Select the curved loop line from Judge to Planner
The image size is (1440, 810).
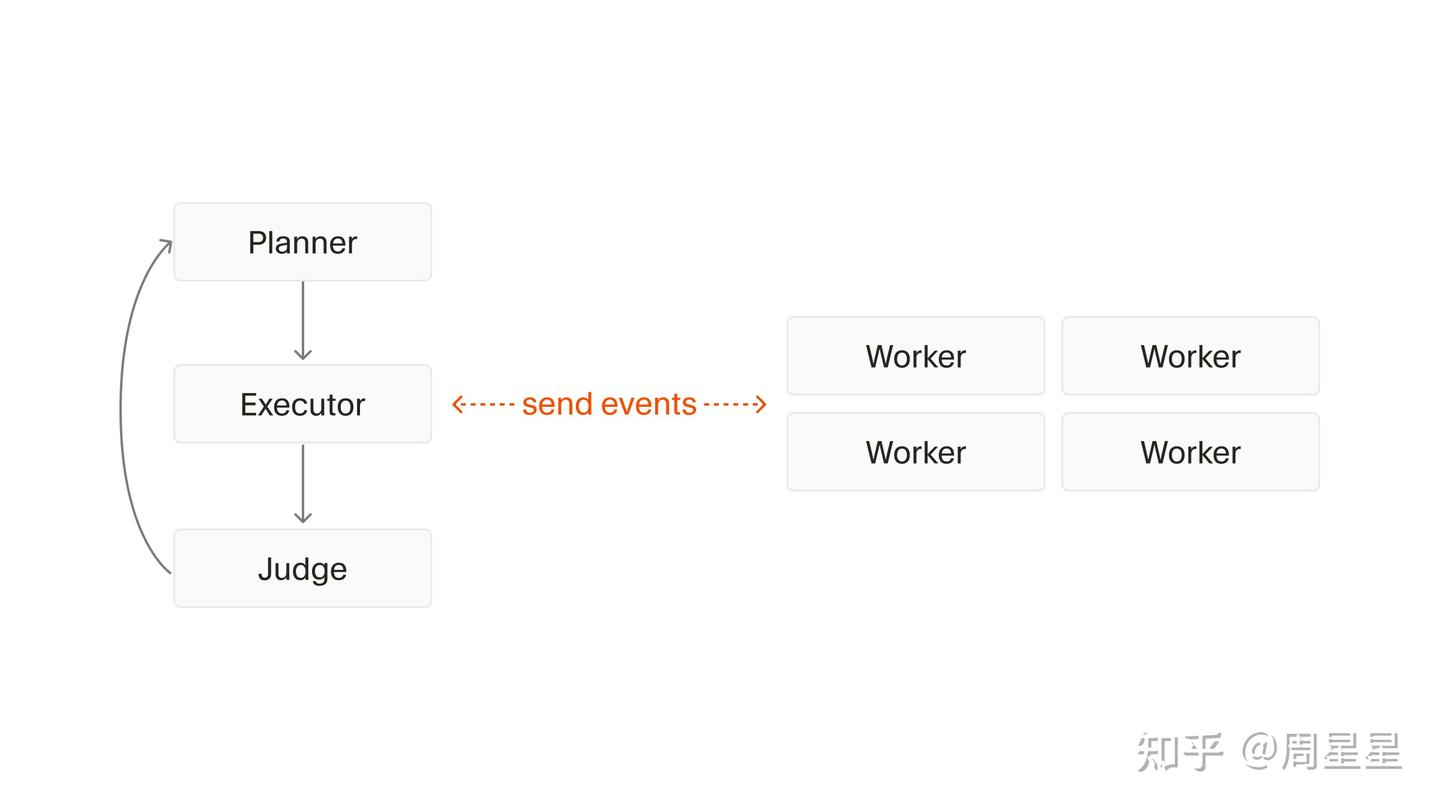tap(122, 408)
